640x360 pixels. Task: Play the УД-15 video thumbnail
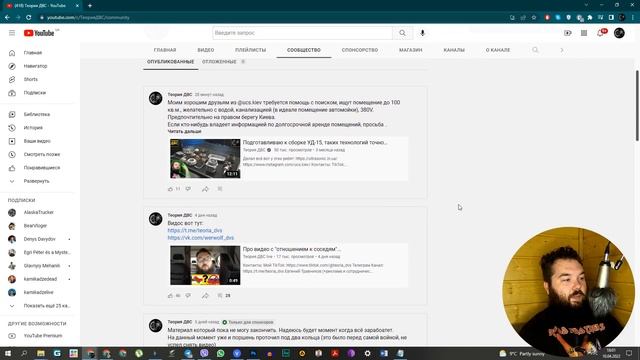[205, 159]
